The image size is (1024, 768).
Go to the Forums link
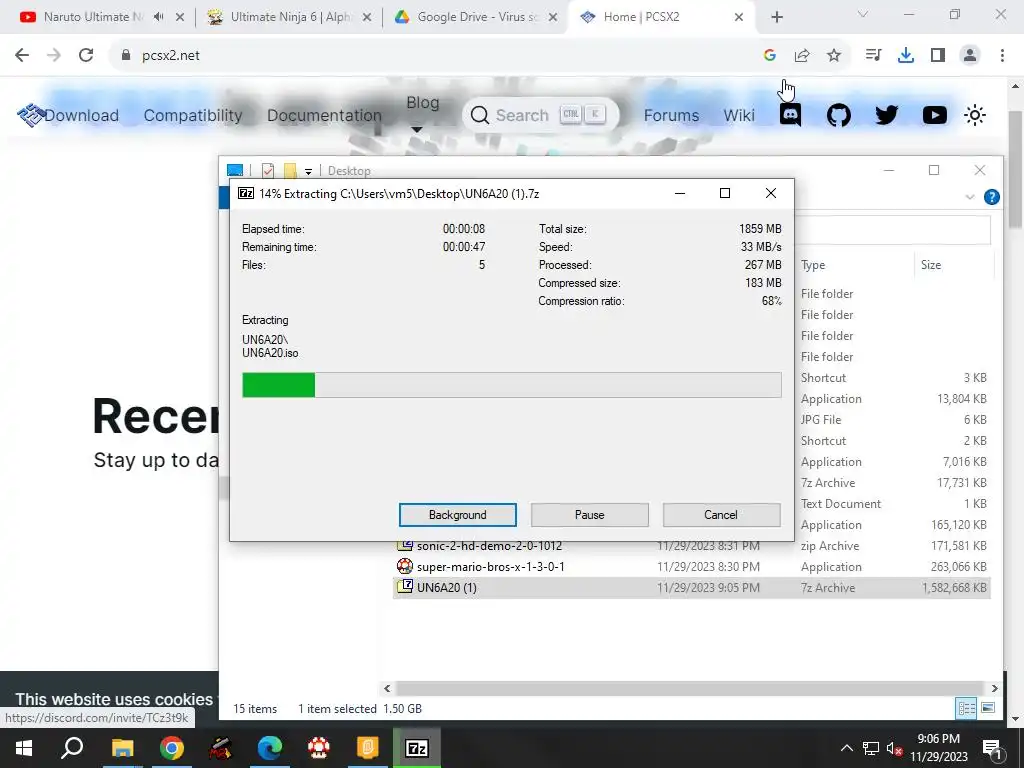pos(671,116)
